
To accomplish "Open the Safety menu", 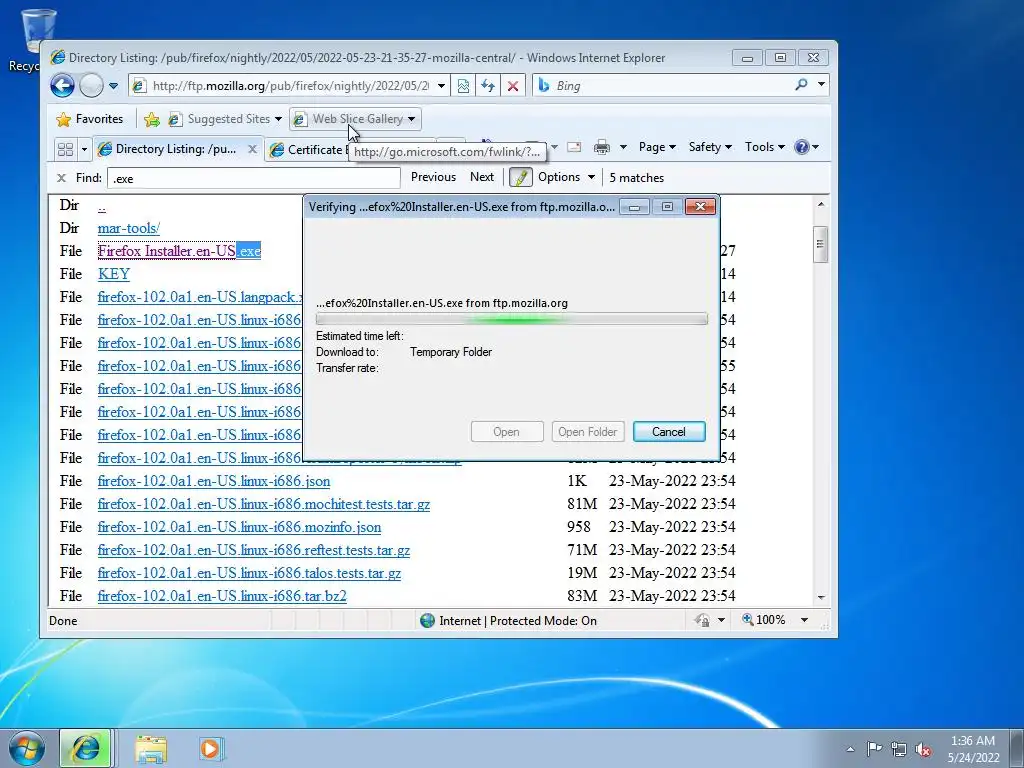I will coord(710,147).
